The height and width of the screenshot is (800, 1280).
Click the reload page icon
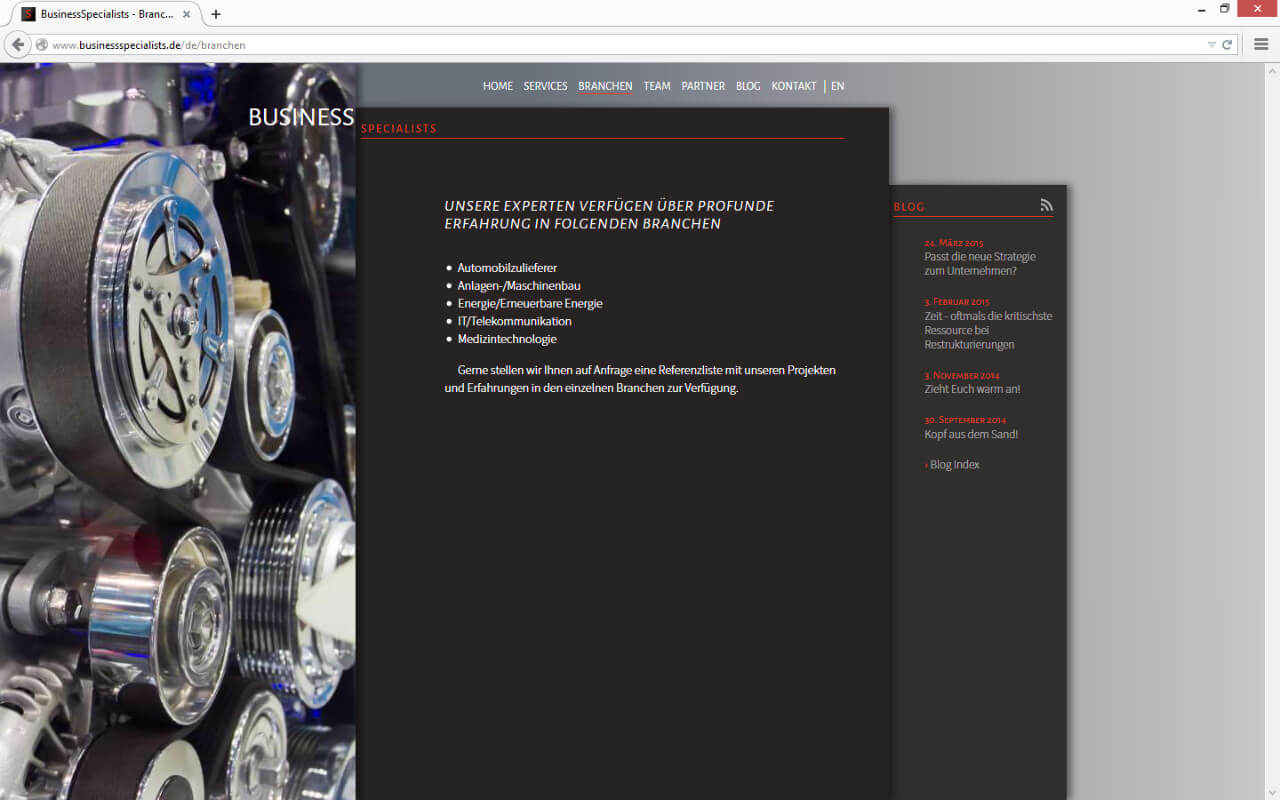1227,45
